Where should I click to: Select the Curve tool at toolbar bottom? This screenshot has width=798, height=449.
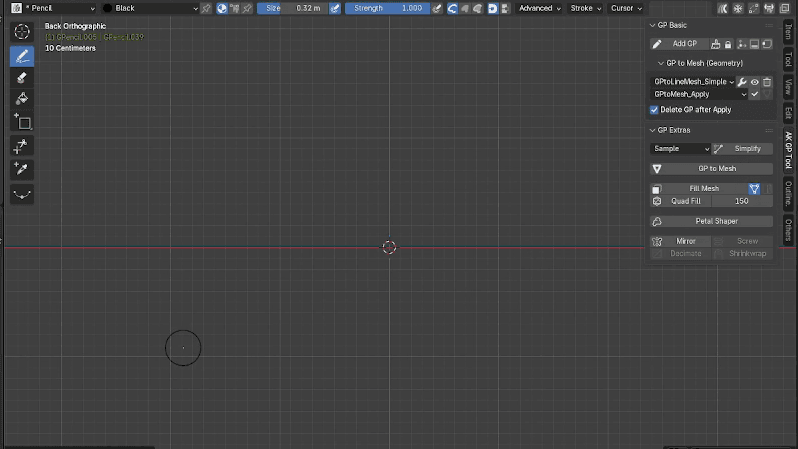[x=22, y=194]
